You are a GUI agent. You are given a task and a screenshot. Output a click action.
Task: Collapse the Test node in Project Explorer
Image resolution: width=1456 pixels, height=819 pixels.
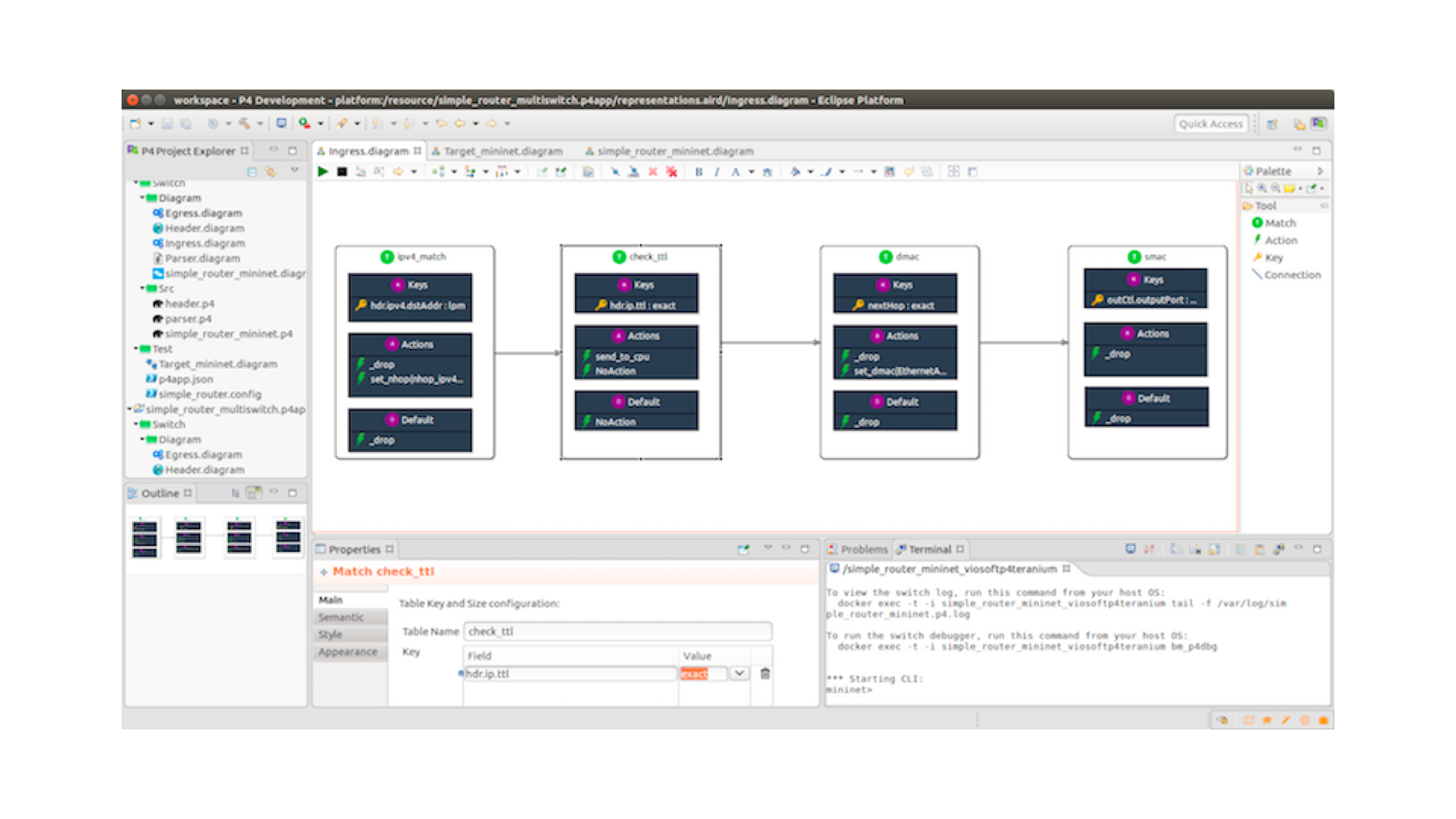135,349
